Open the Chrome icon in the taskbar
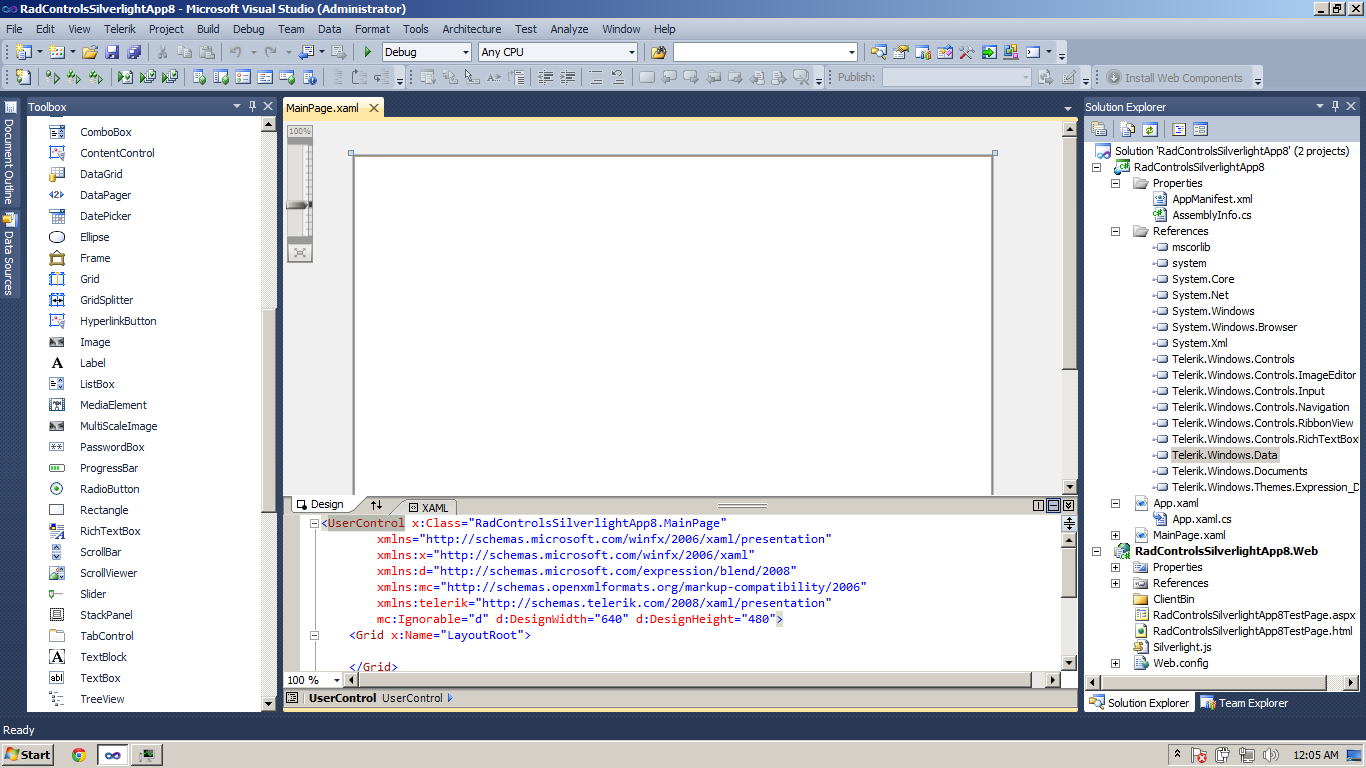 78,755
